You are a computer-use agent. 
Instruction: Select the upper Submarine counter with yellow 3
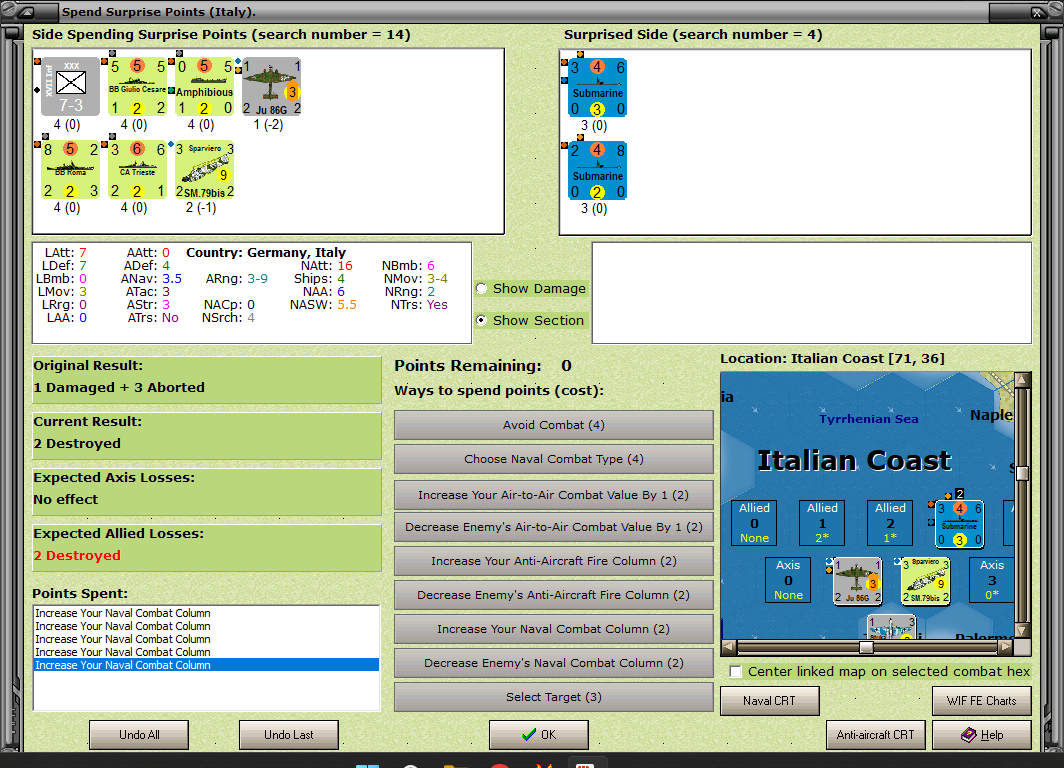coord(597,88)
